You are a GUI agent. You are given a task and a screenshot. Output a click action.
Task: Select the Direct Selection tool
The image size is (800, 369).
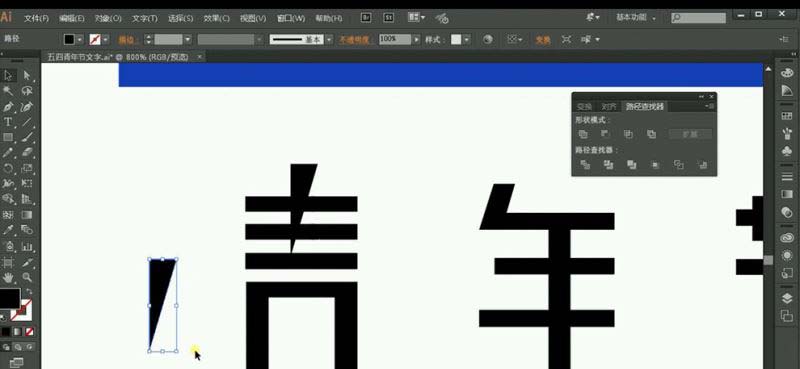tap(27, 76)
